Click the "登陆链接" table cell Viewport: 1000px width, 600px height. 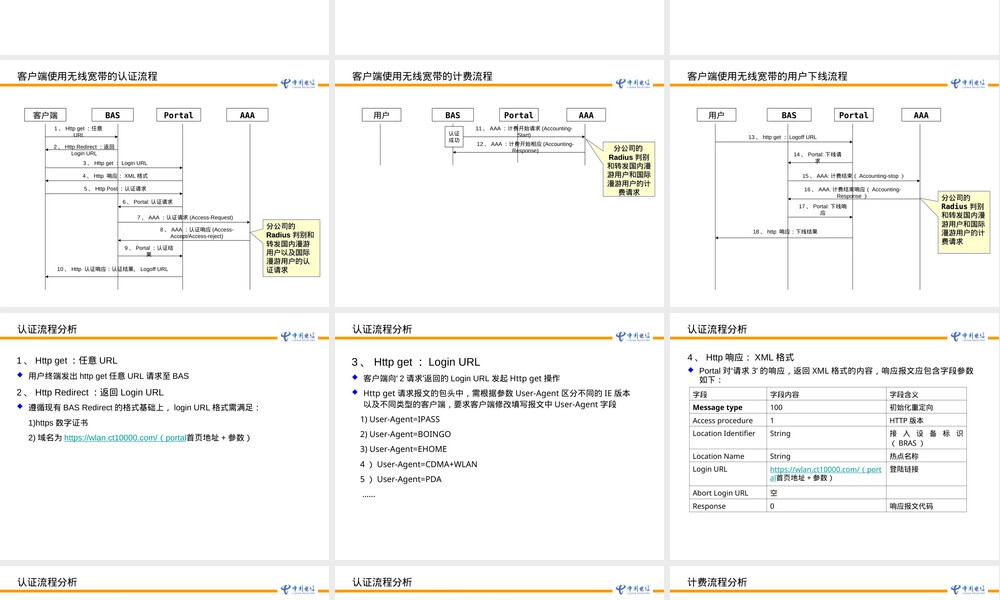pyautogui.click(x=926, y=475)
